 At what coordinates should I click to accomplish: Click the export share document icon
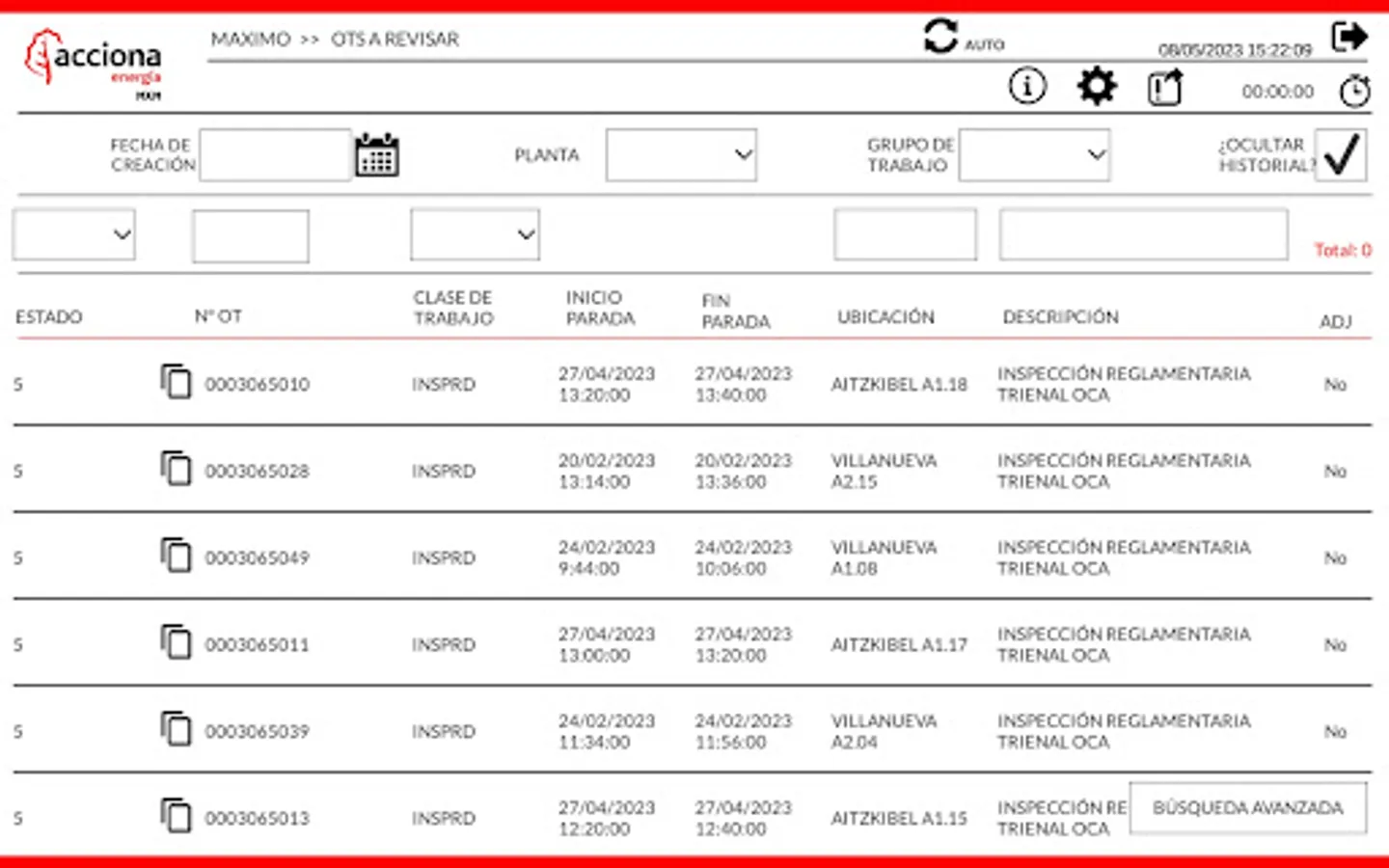click(x=1165, y=88)
